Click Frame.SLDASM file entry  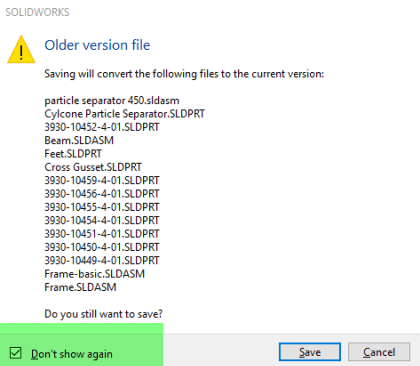[80, 287]
